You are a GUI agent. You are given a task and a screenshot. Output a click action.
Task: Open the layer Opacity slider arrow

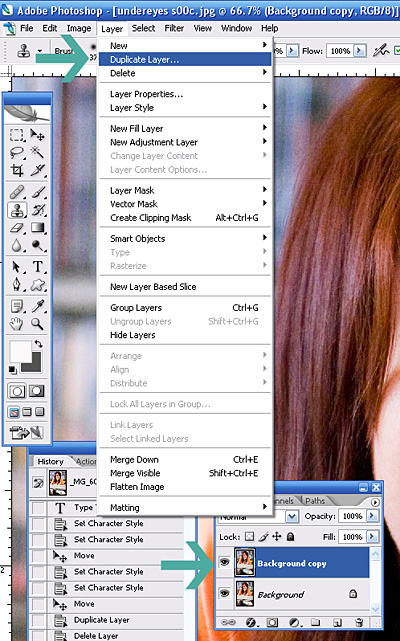pyautogui.click(x=372, y=515)
